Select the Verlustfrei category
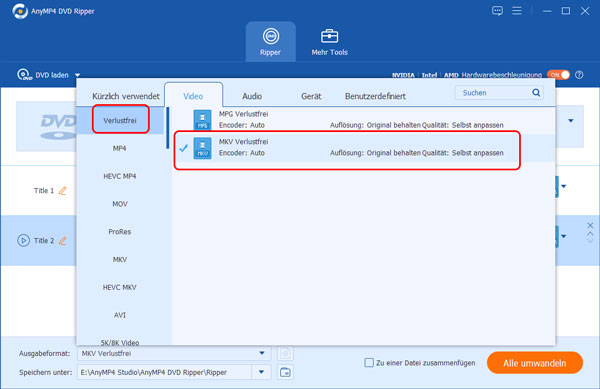This screenshot has width=600, height=389. pos(120,120)
